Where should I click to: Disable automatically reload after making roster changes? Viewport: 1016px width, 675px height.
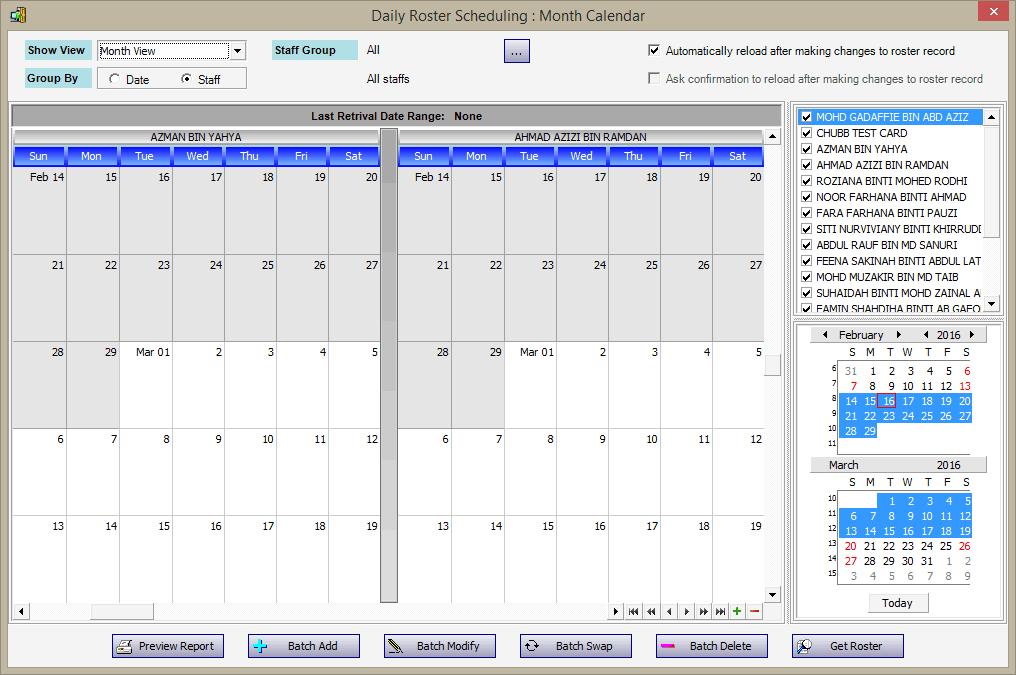pos(655,50)
